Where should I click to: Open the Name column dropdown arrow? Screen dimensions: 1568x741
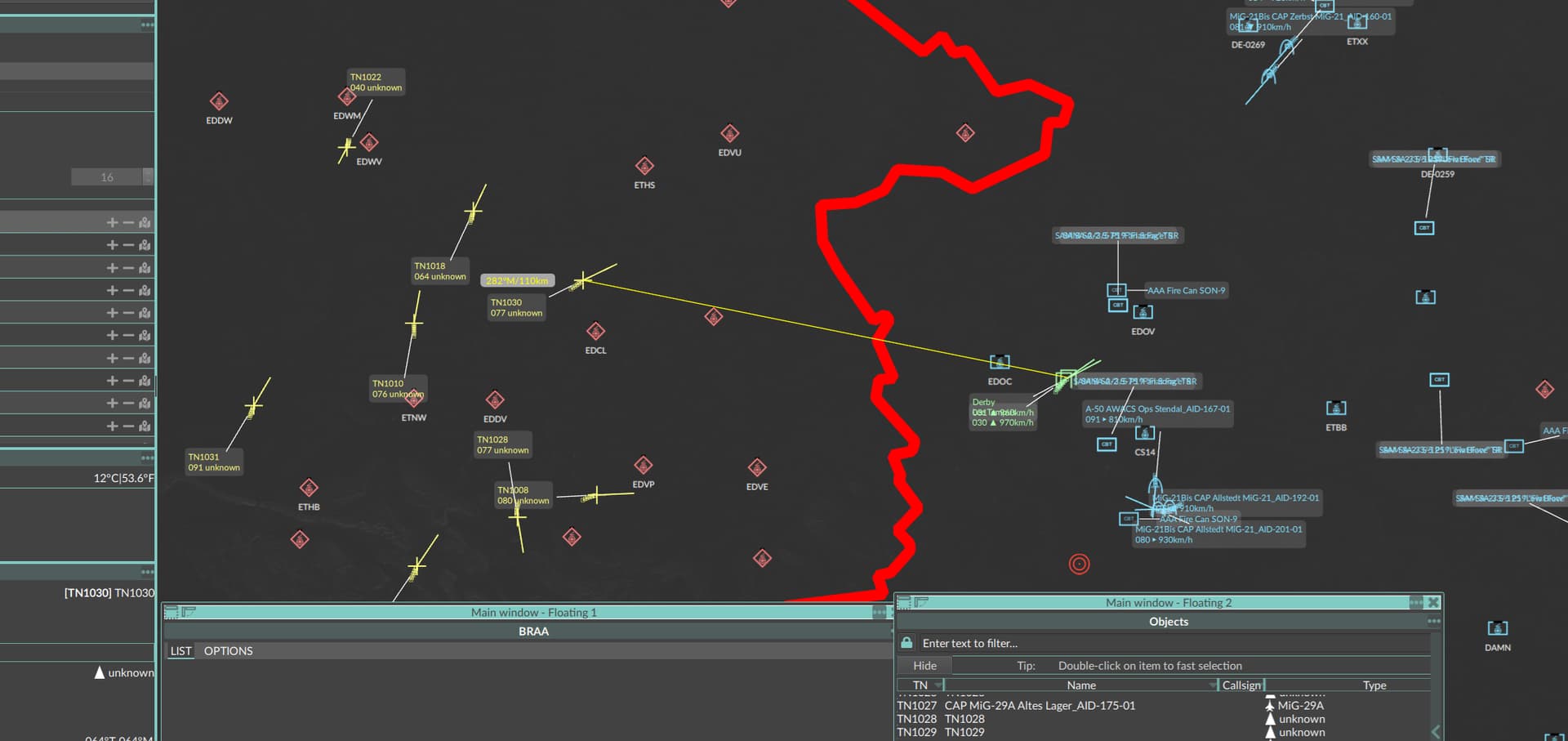(x=1212, y=685)
